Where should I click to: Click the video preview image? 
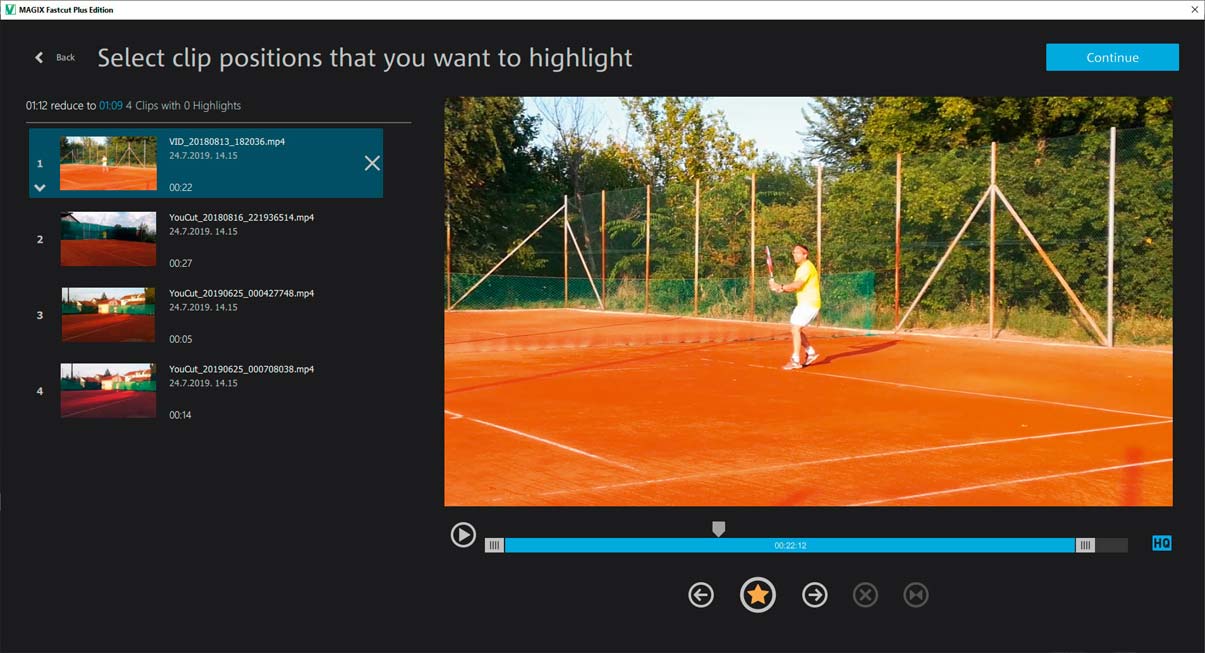coord(808,301)
